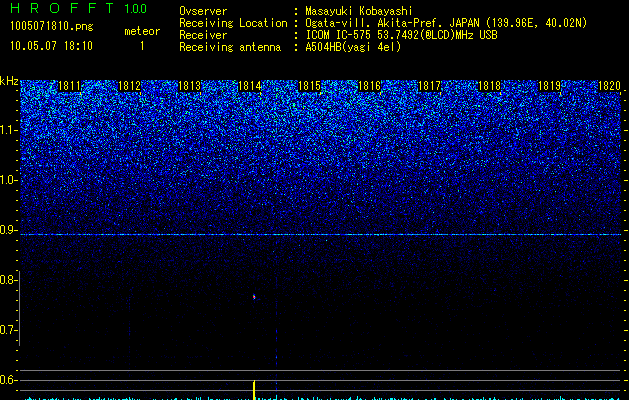Click the yellow meteor detection spike
Screen dimensions: 629x400
(254, 390)
